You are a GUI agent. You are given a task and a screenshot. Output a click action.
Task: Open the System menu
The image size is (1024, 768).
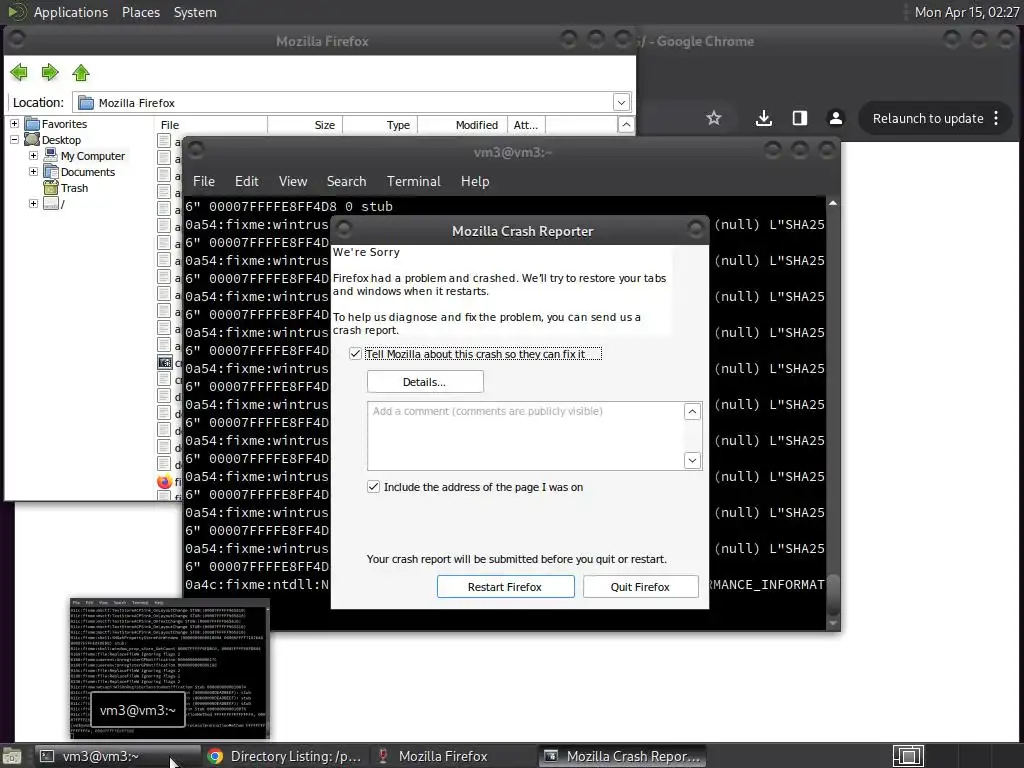pyautogui.click(x=195, y=12)
